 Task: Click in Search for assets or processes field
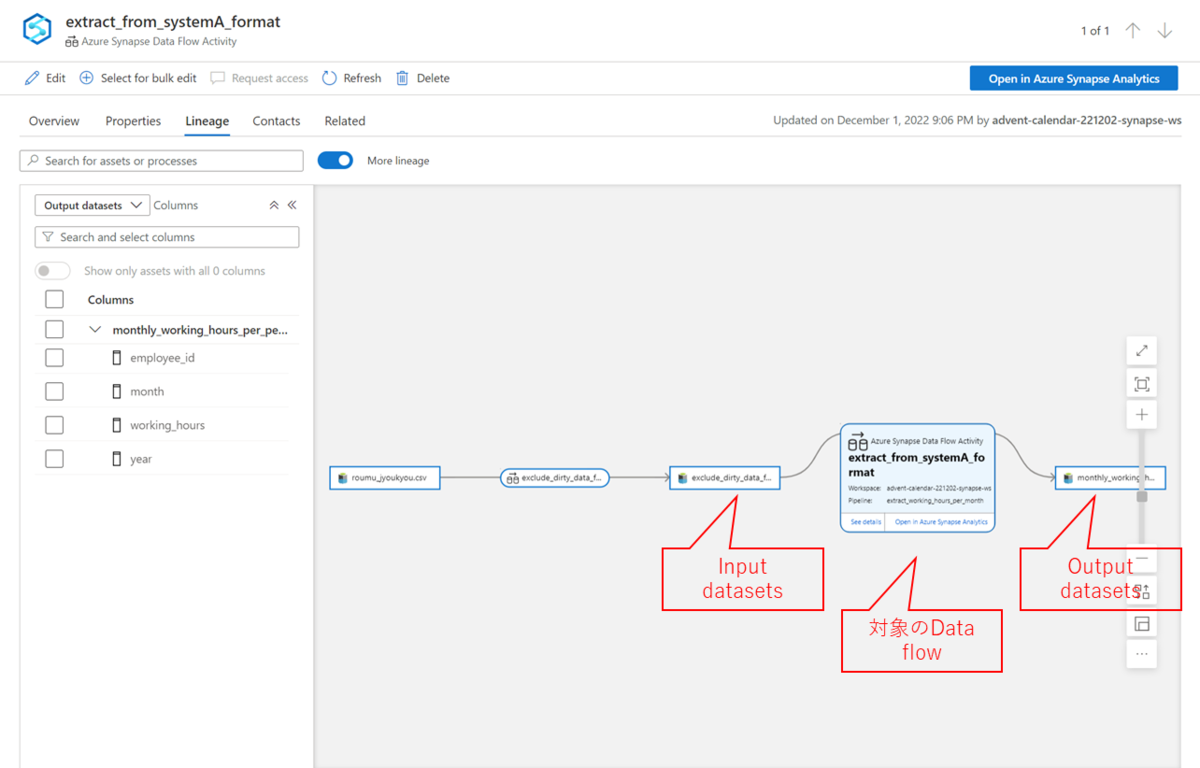click(161, 161)
